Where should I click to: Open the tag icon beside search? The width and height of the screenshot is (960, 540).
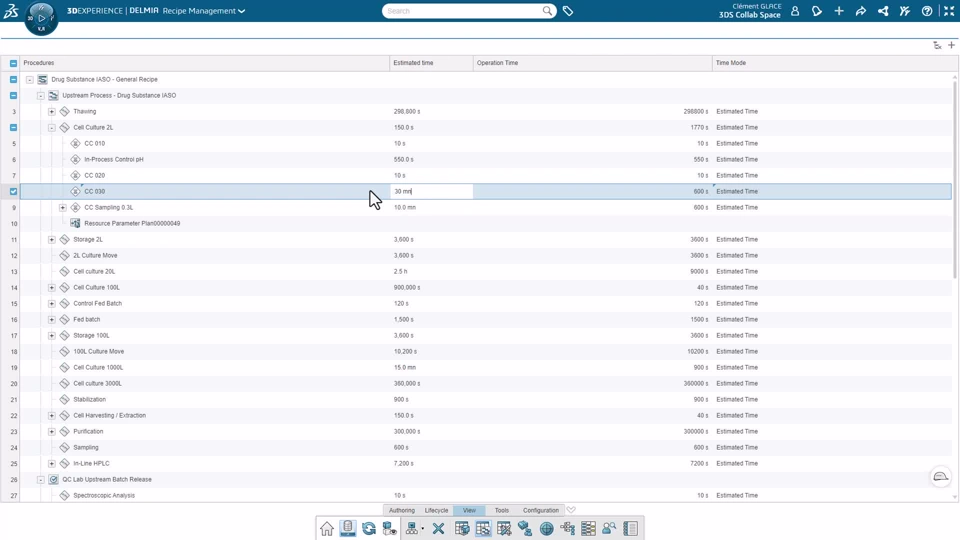568,11
